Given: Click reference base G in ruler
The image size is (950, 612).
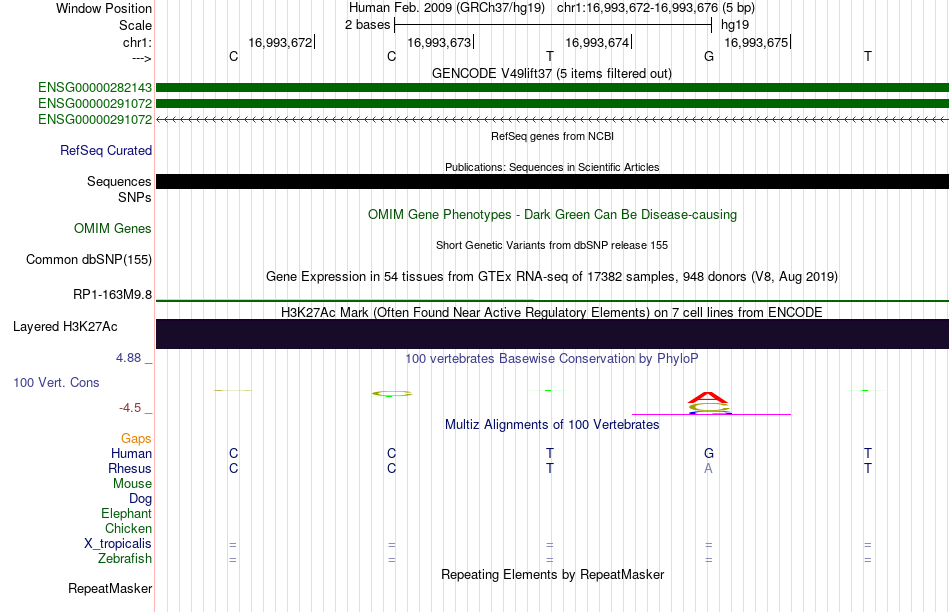Looking at the screenshot, I should coord(709,56).
